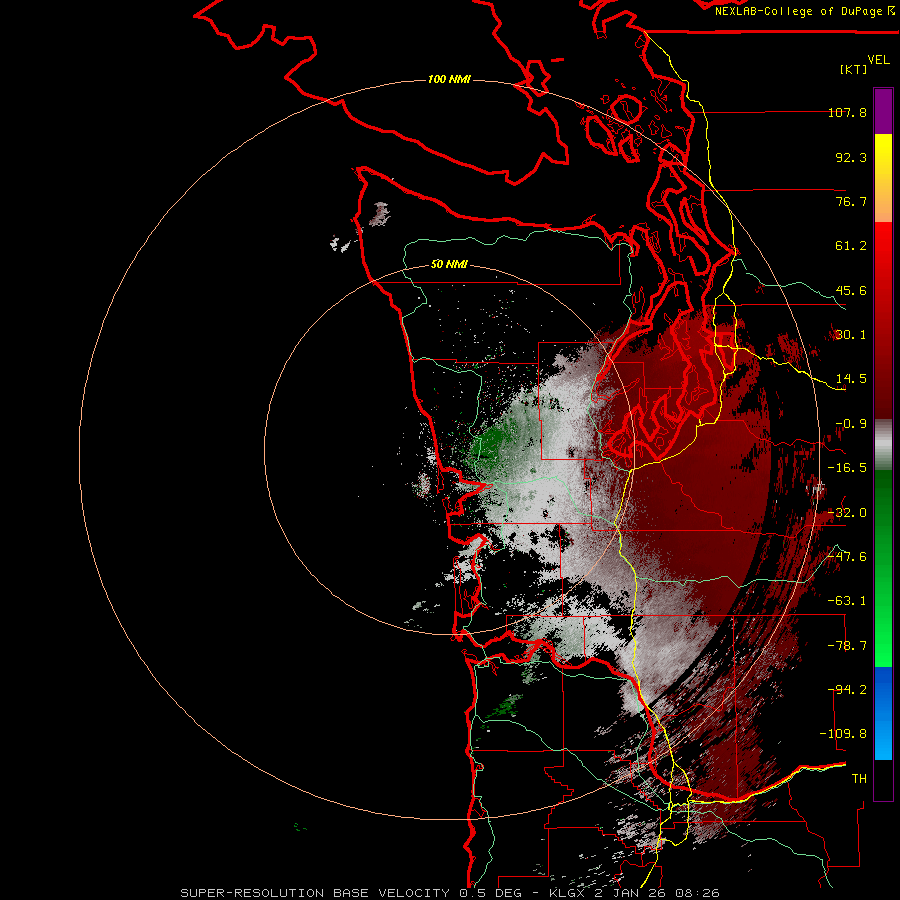Select the 61.2 scale value

(851, 246)
